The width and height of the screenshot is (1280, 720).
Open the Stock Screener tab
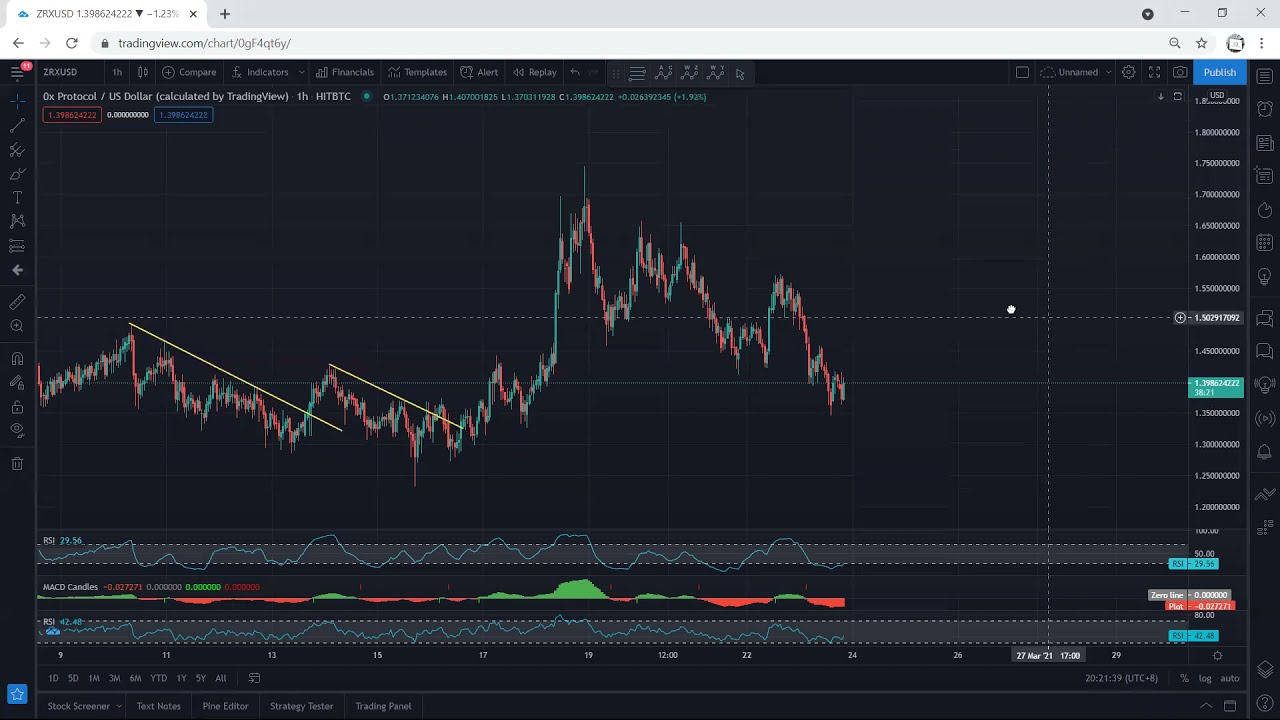(78, 706)
